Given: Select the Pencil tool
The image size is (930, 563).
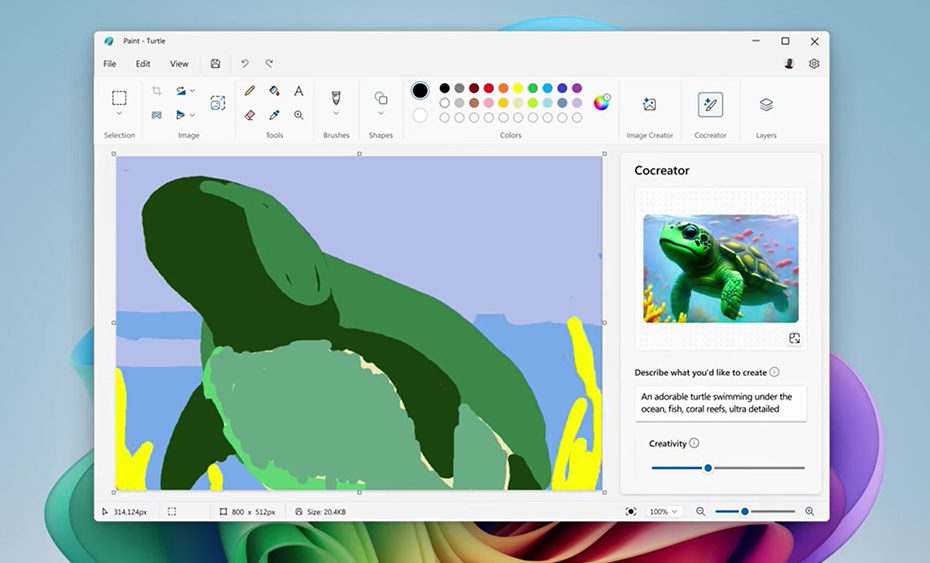Looking at the screenshot, I should (250, 90).
